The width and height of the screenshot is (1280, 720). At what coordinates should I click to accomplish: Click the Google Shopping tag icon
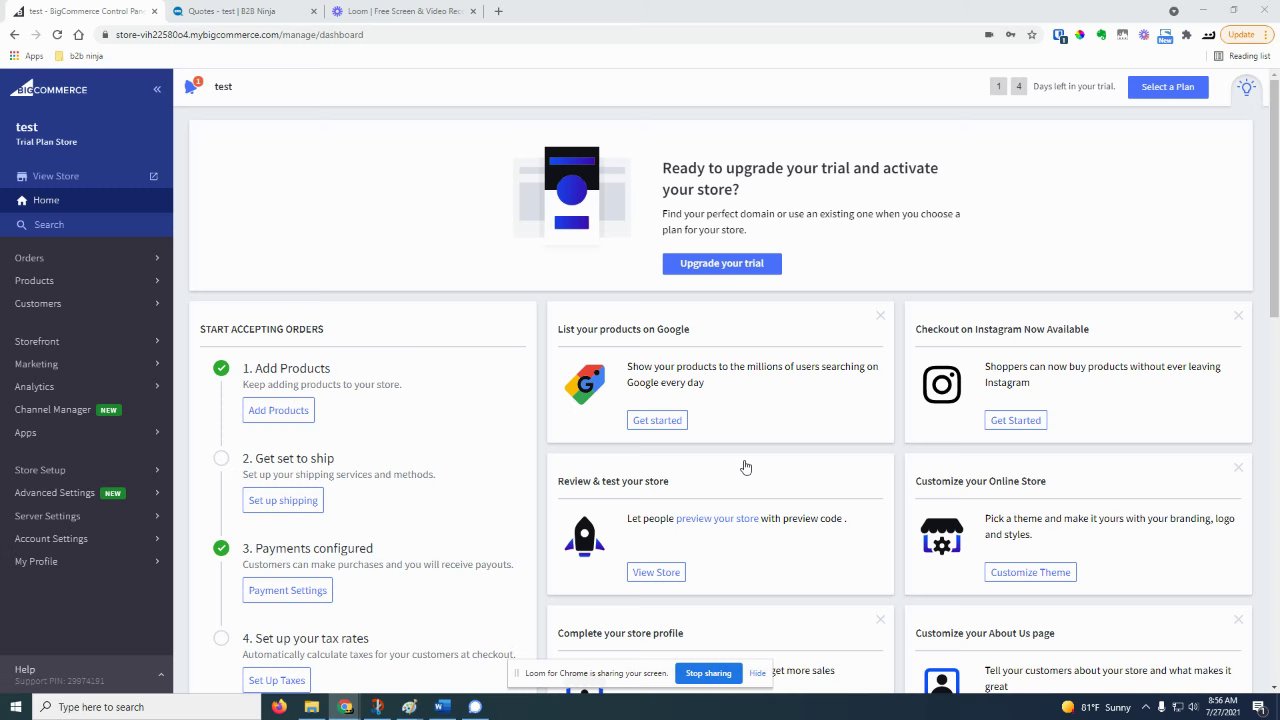coord(584,384)
